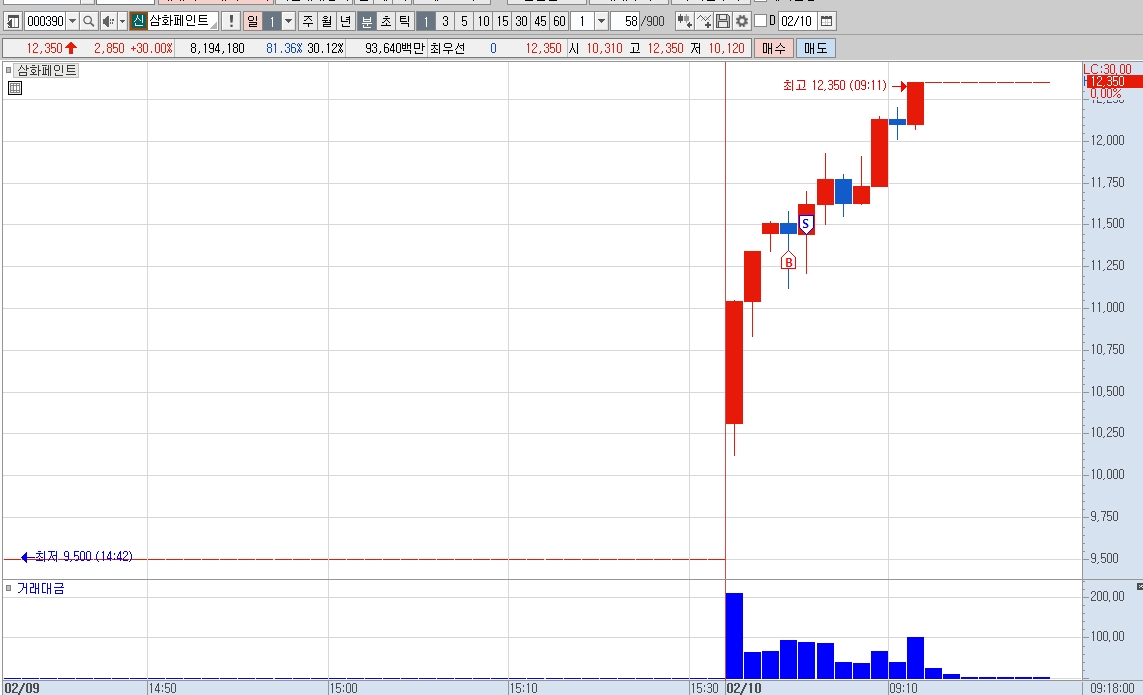The image size is (1143, 695).
Task: Click the tallest volume bar at market open
Action: pos(734,636)
